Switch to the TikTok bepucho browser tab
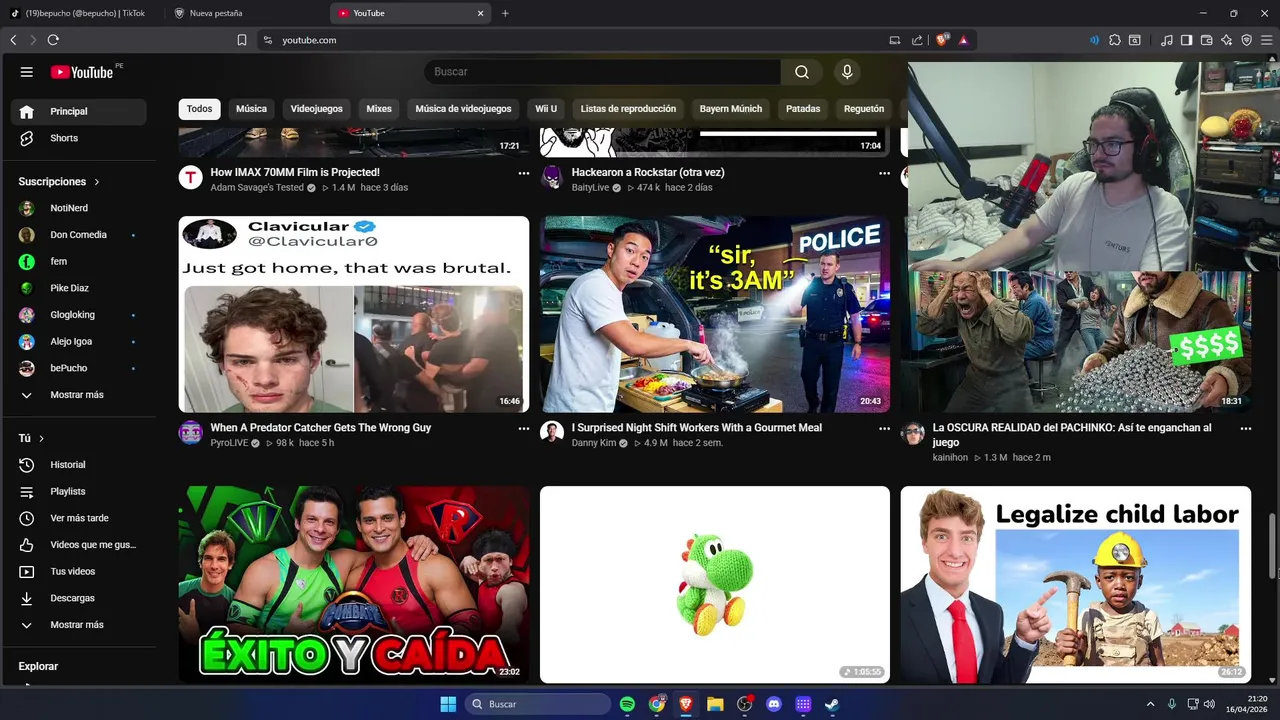 [83, 13]
